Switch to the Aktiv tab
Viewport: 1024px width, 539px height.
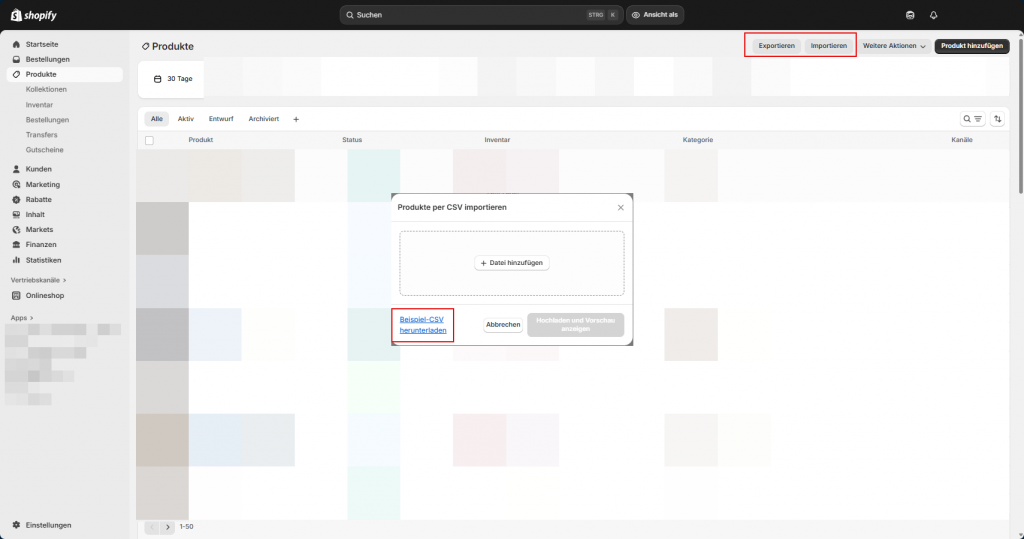[x=185, y=119]
